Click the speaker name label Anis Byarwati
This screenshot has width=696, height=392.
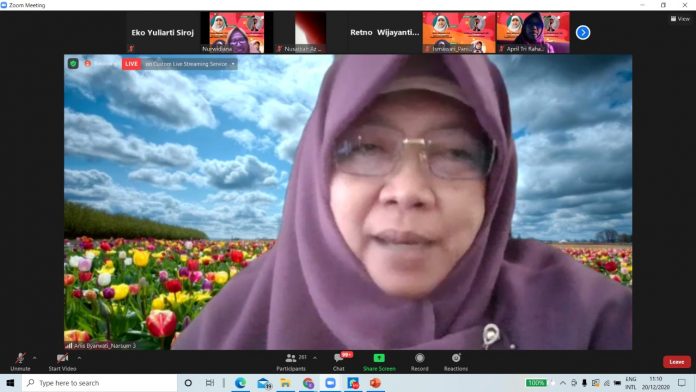105,345
